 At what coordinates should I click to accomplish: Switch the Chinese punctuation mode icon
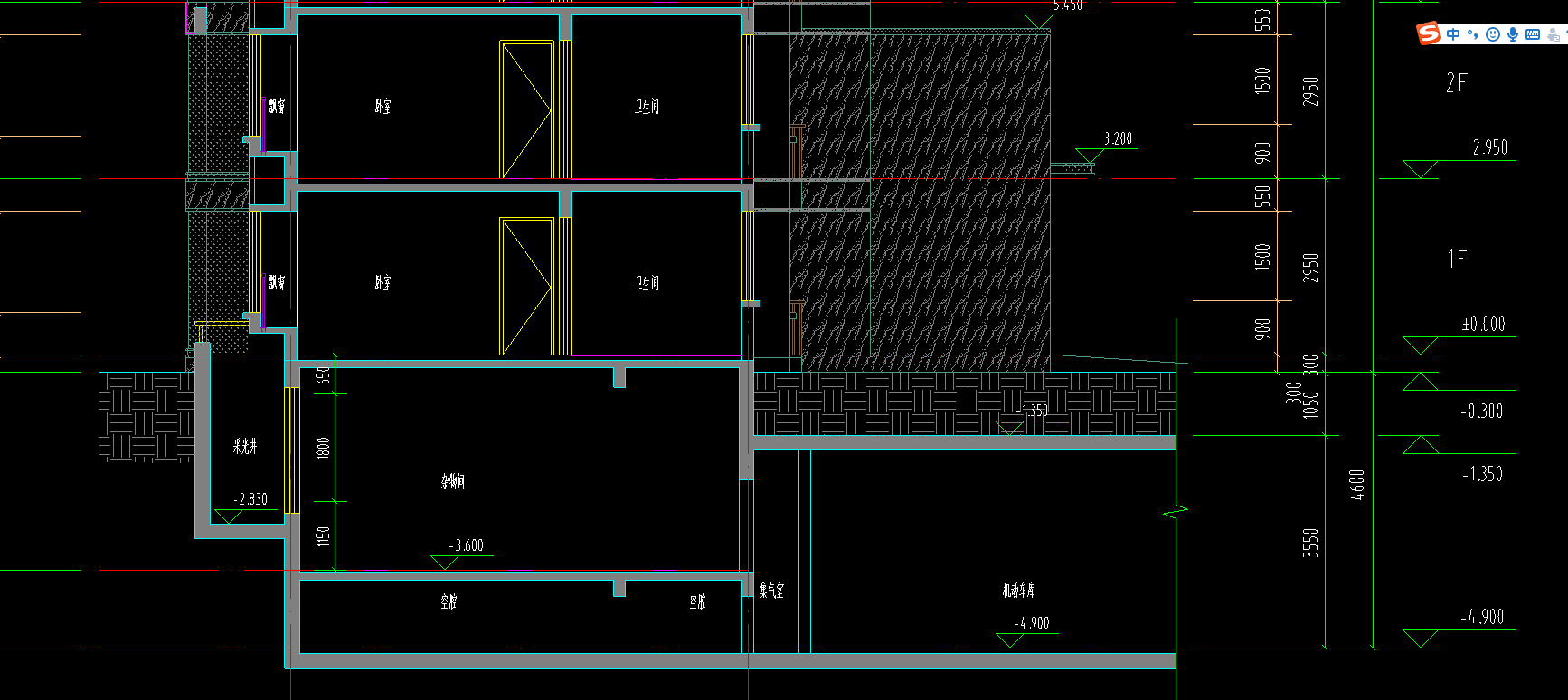coord(1473,34)
